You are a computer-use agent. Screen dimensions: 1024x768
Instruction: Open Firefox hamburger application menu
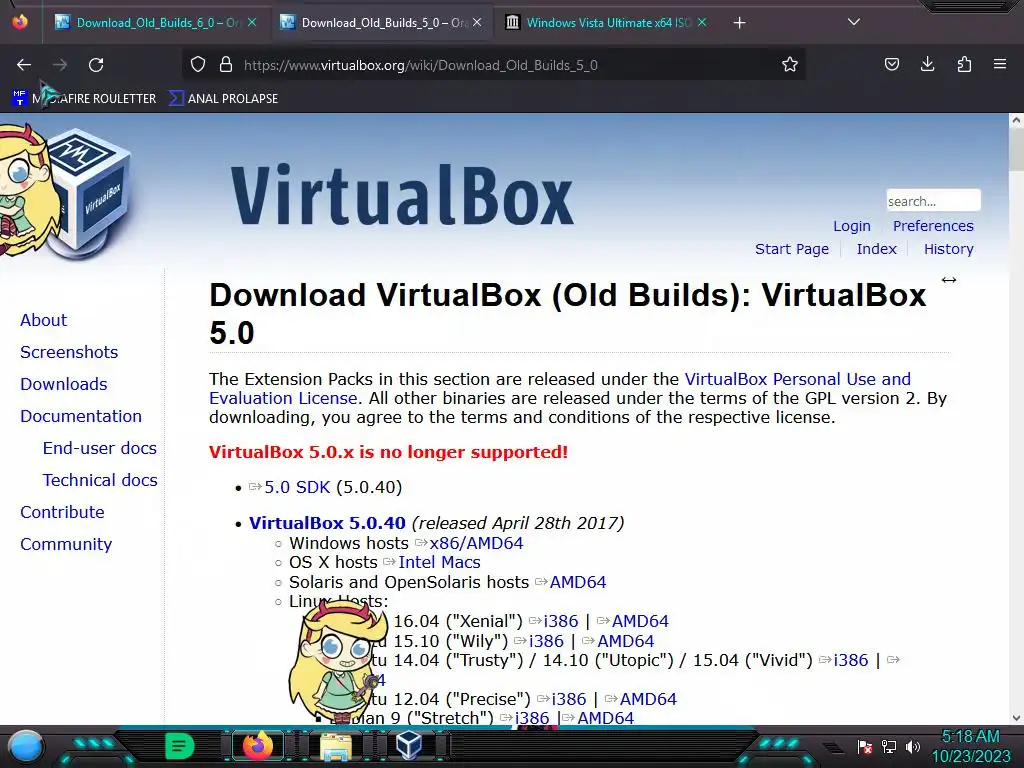click(x=1000, y=65)
